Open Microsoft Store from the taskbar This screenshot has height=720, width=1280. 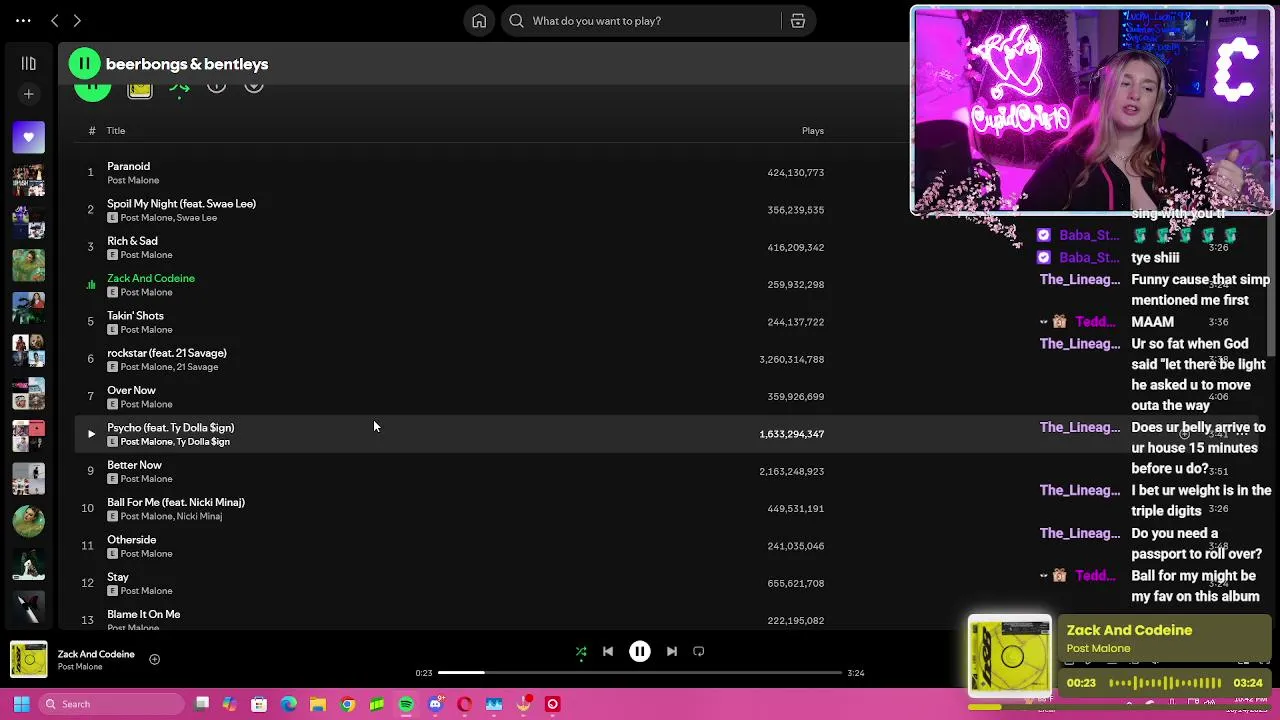click(259, 704)
